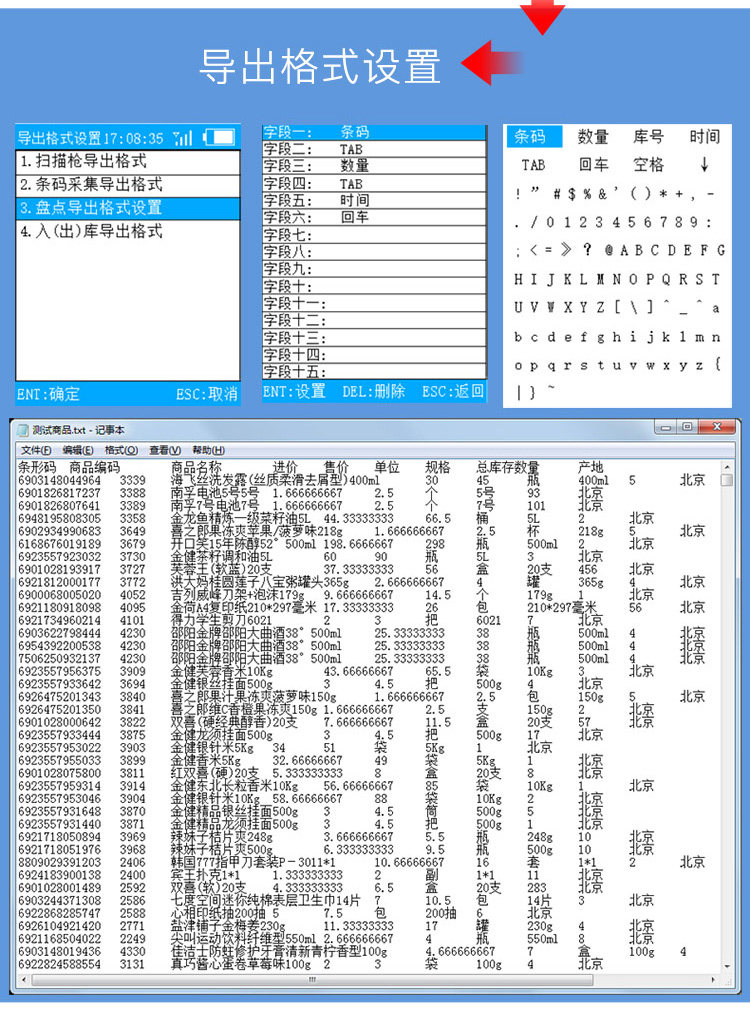Viewport: 750px width, 1023px height.
Task: Select highlighted item 3 盘点导出格式设置
Action: tap(128, 207)
